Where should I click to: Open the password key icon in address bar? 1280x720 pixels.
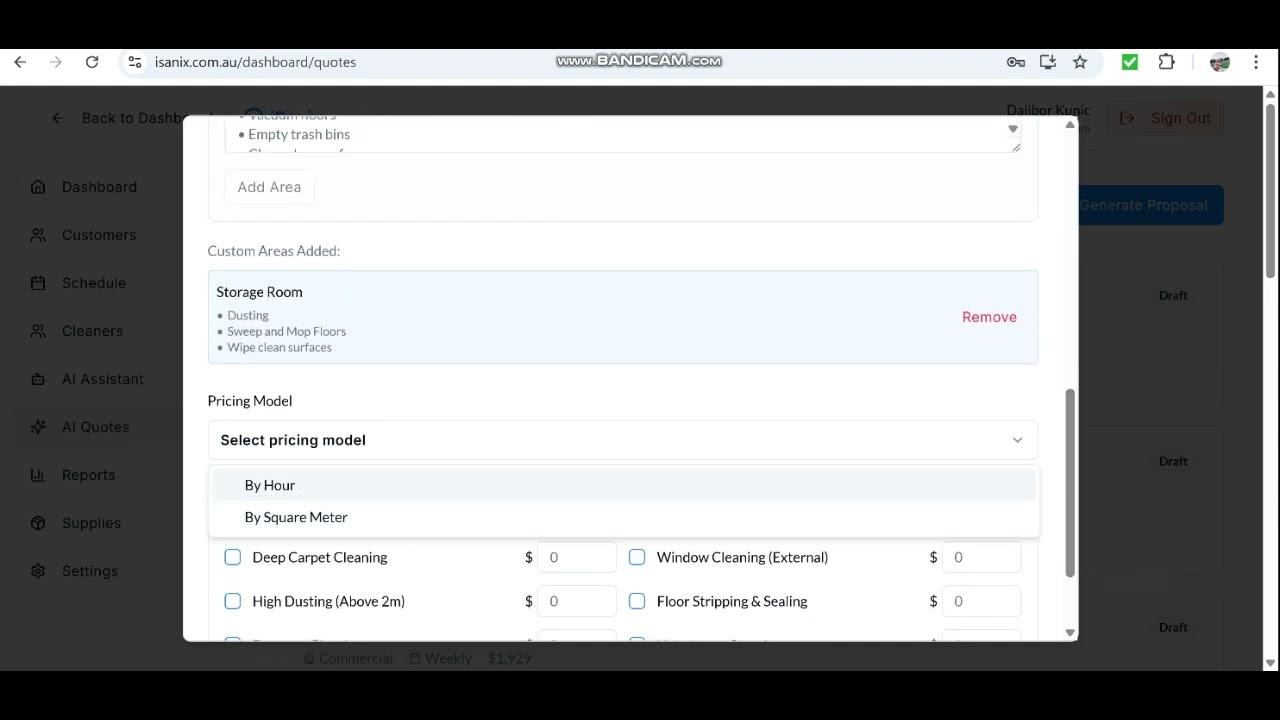point(1016,62)
